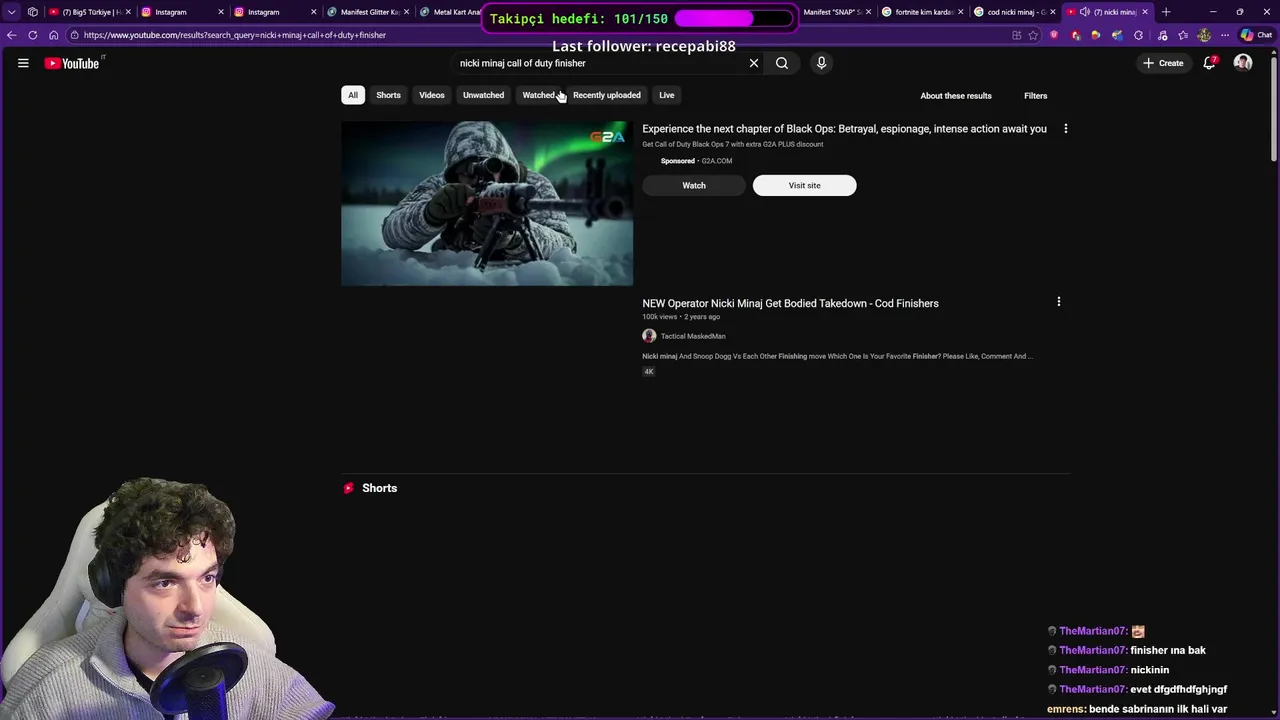Open NEW Operator Nicki Minaj video title

[x=790, y=303]
